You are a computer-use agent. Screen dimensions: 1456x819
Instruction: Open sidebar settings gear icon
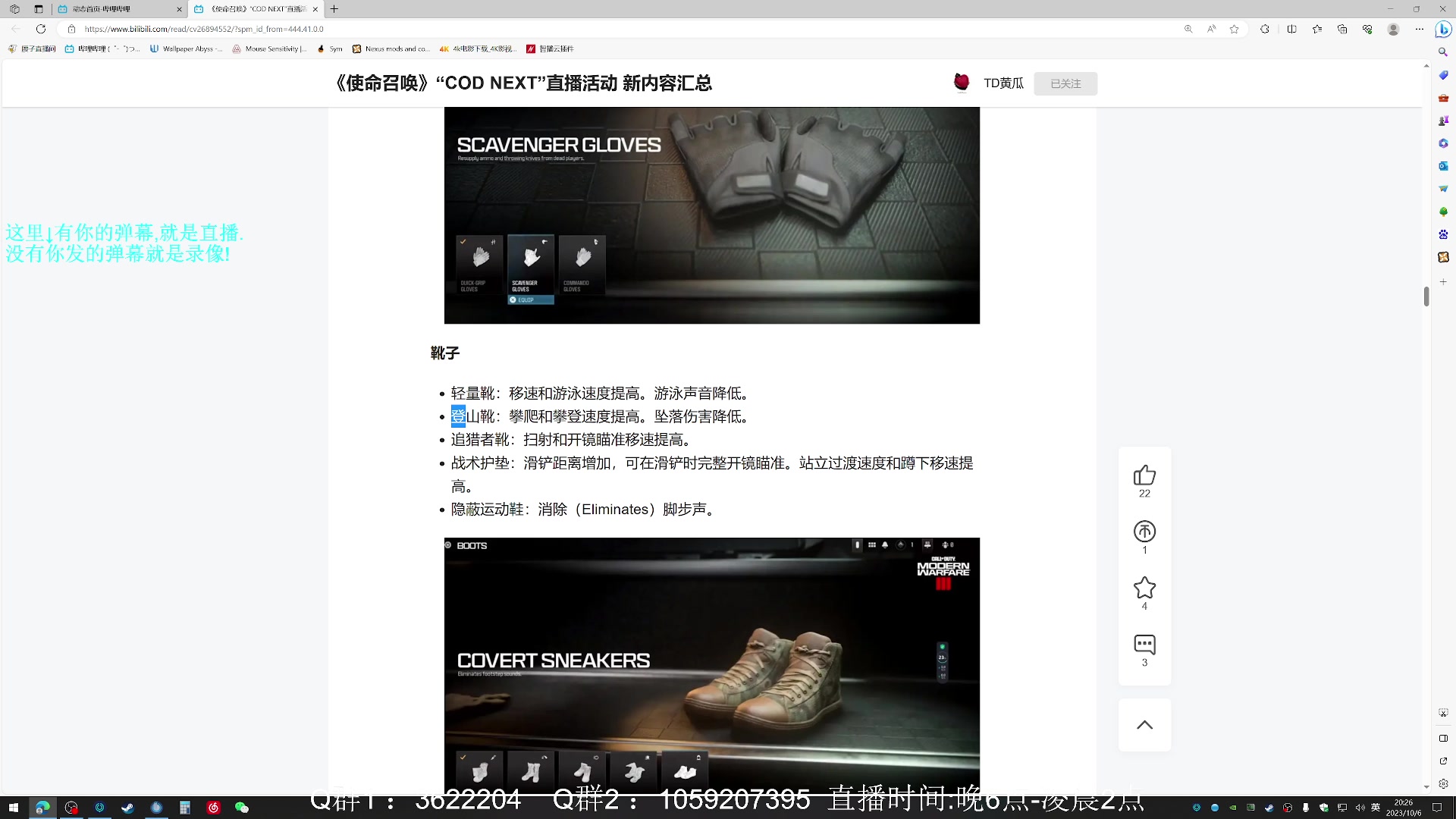1443,783
